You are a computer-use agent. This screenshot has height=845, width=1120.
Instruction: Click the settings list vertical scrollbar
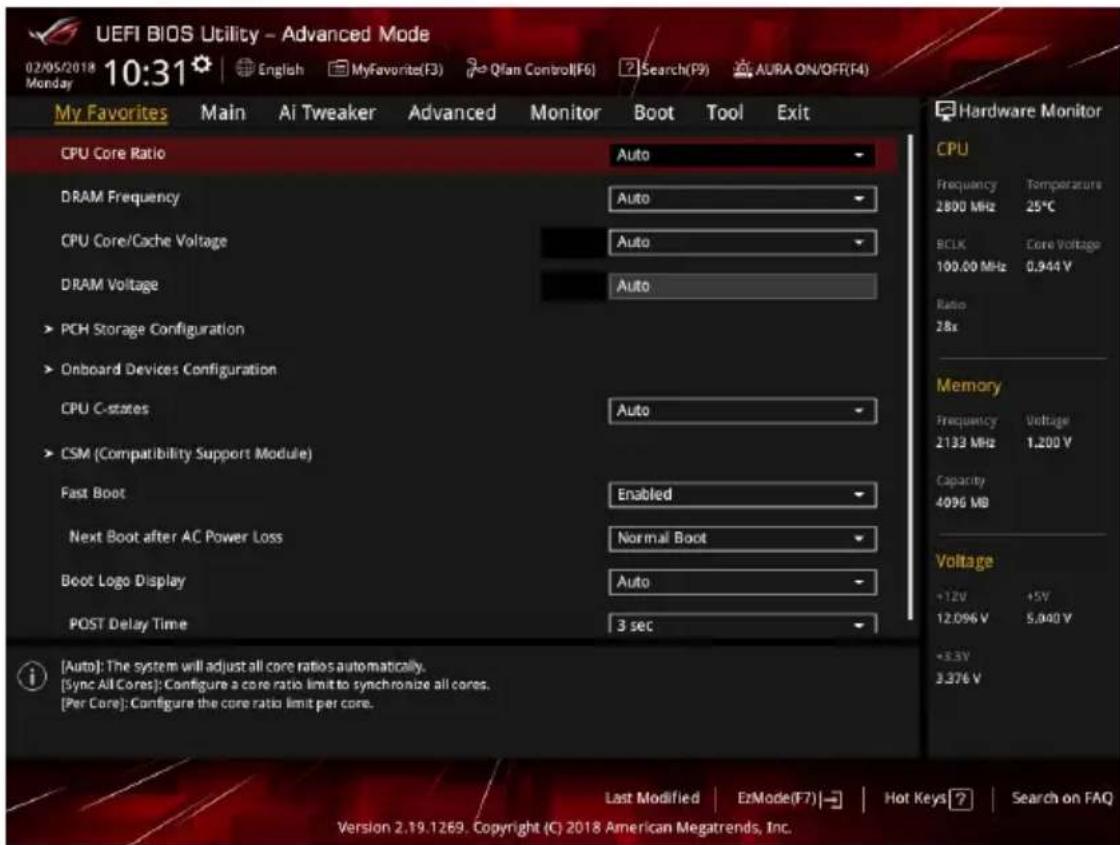[x=911, y=377]
